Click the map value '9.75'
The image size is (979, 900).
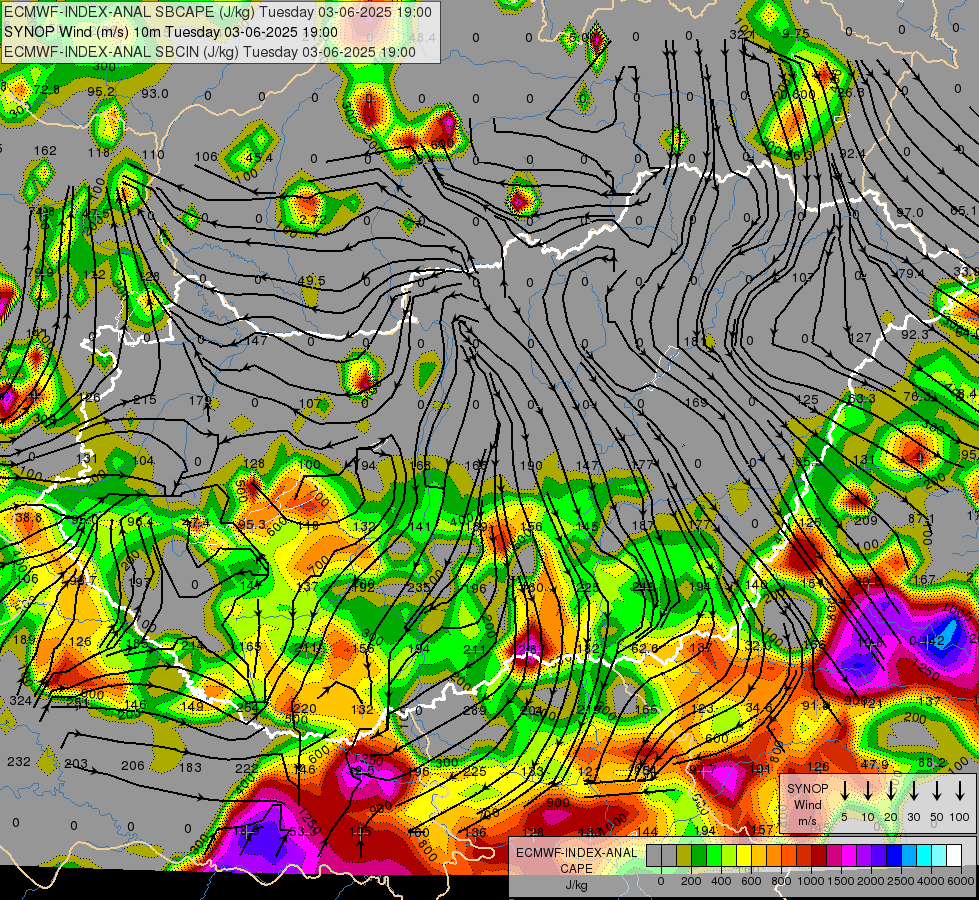[796, 34]
